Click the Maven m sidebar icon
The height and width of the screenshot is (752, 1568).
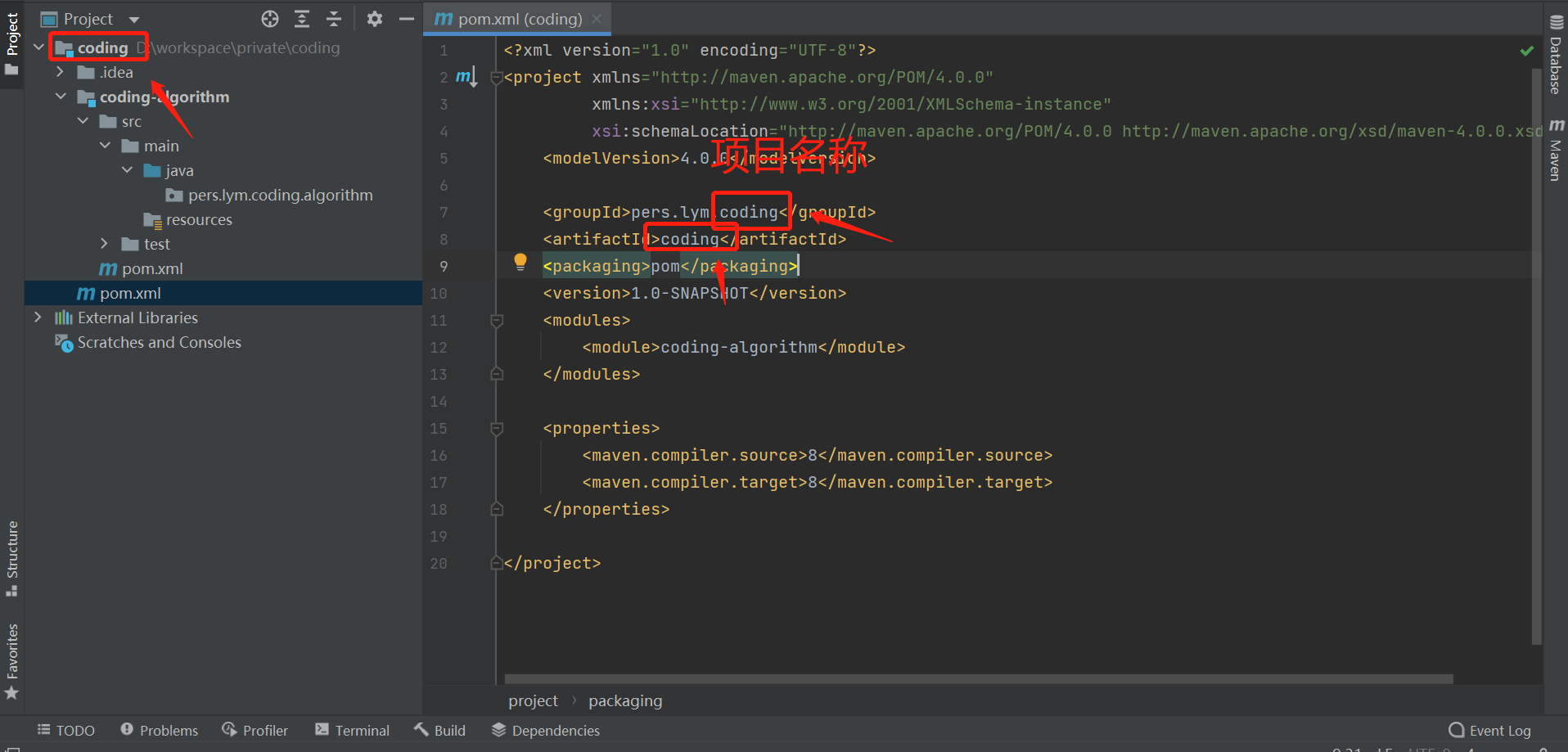1557,125
